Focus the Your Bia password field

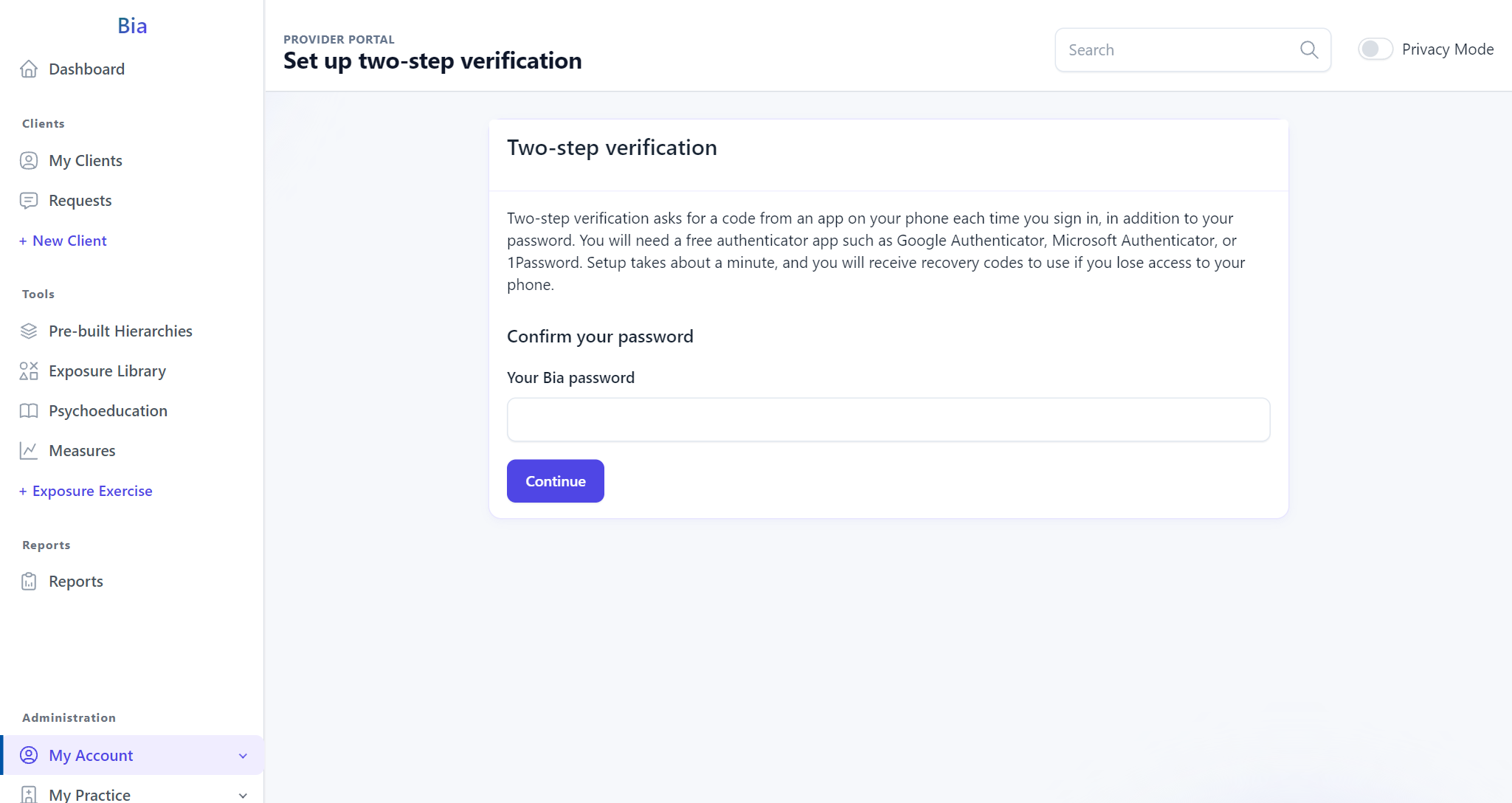coord(888,420)
